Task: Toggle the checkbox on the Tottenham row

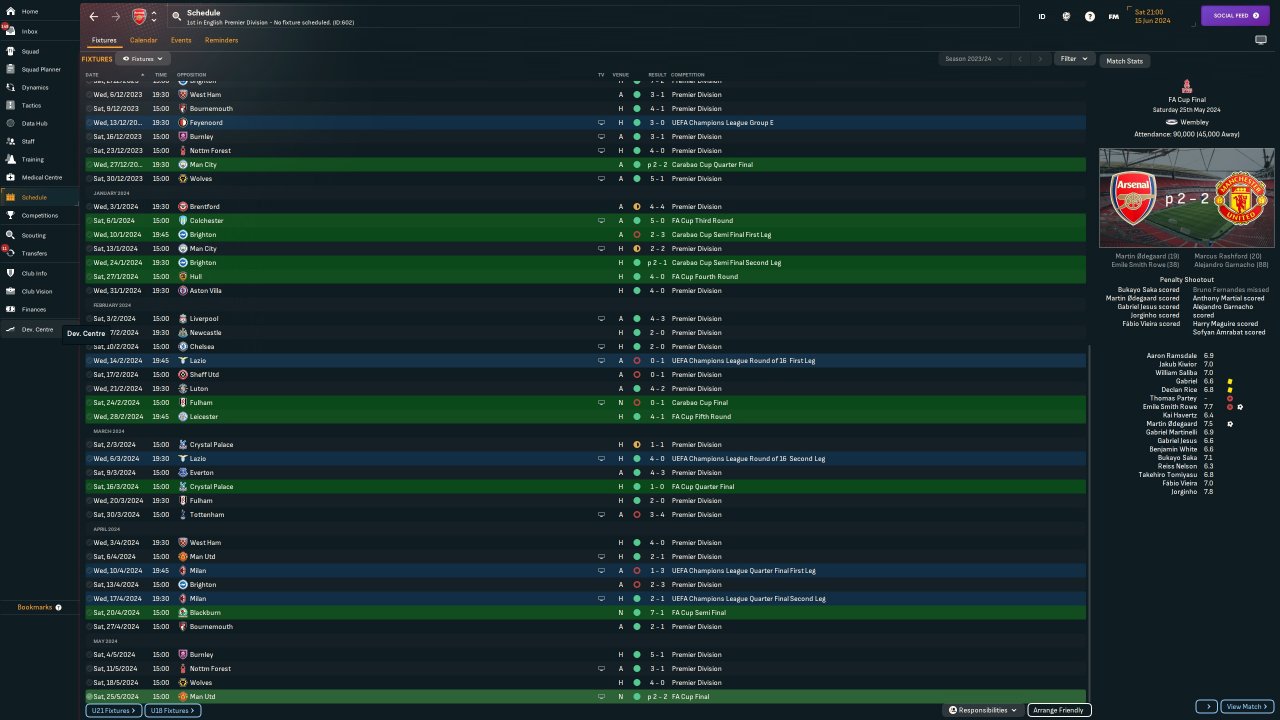Action: click(x=89, y=515)
